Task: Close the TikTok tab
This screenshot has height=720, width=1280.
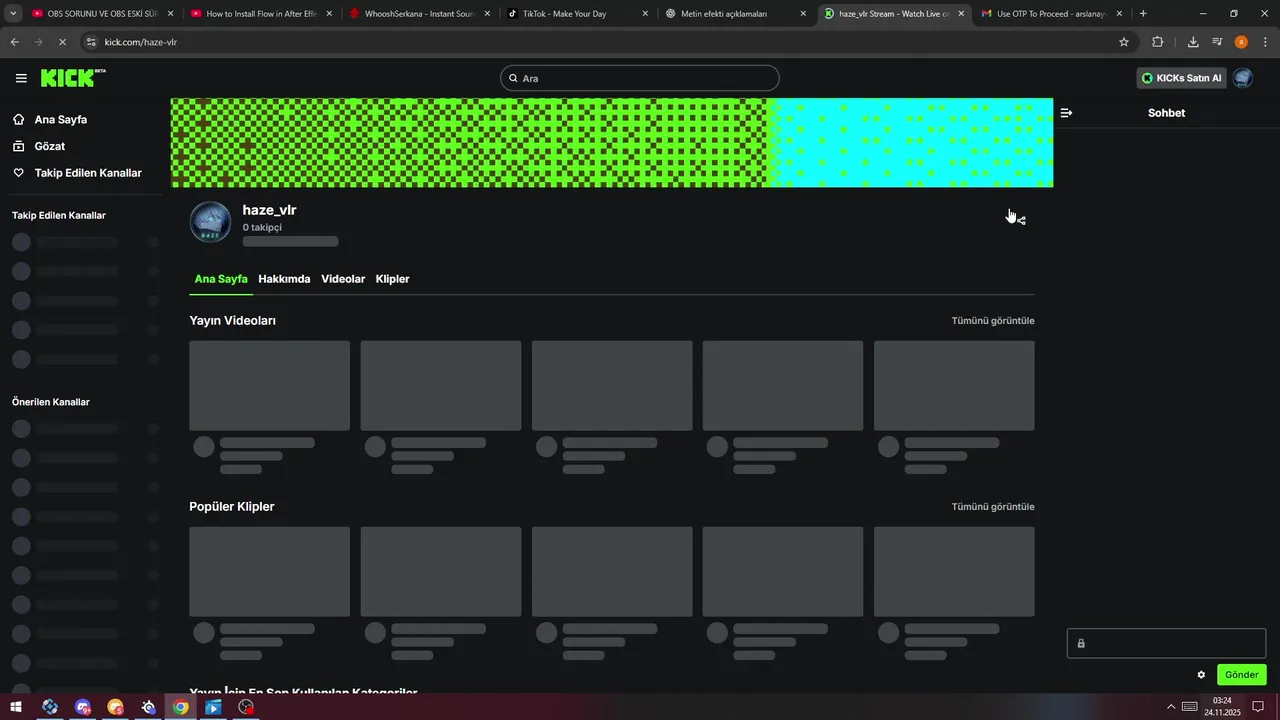Action: [x=645, y=14]
